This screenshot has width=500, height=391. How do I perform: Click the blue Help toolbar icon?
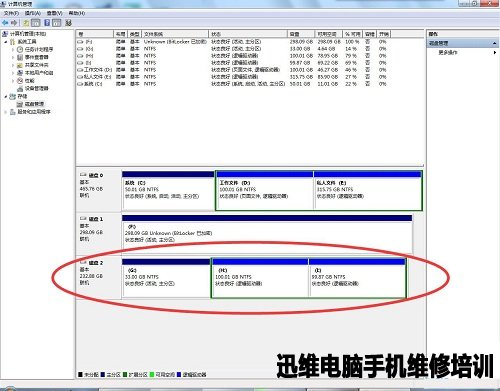coord(47,23)
